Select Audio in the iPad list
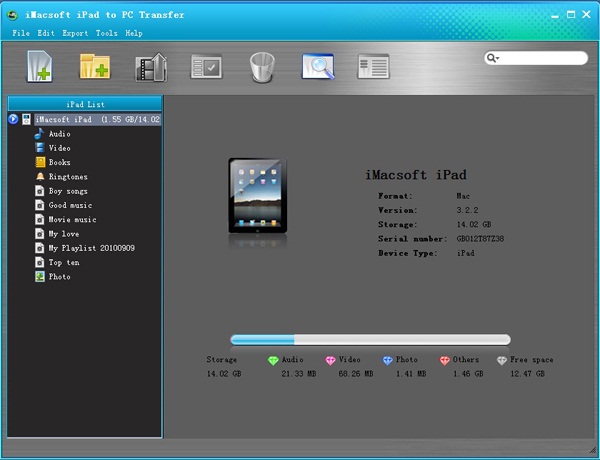Screen dimensions: 600x460 59,134
